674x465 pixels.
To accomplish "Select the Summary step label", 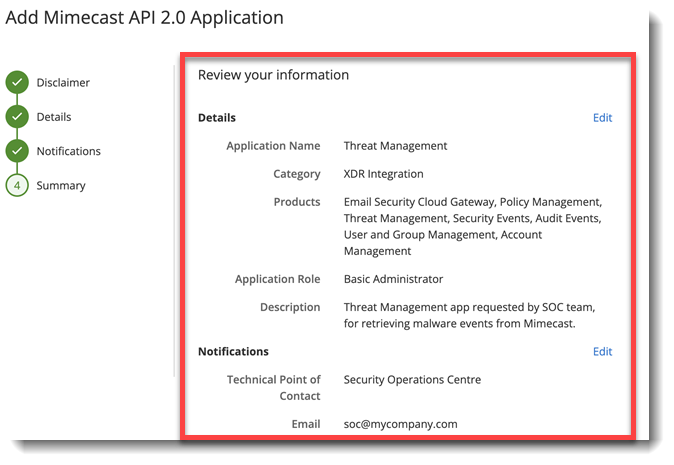I will click(61, 186).
